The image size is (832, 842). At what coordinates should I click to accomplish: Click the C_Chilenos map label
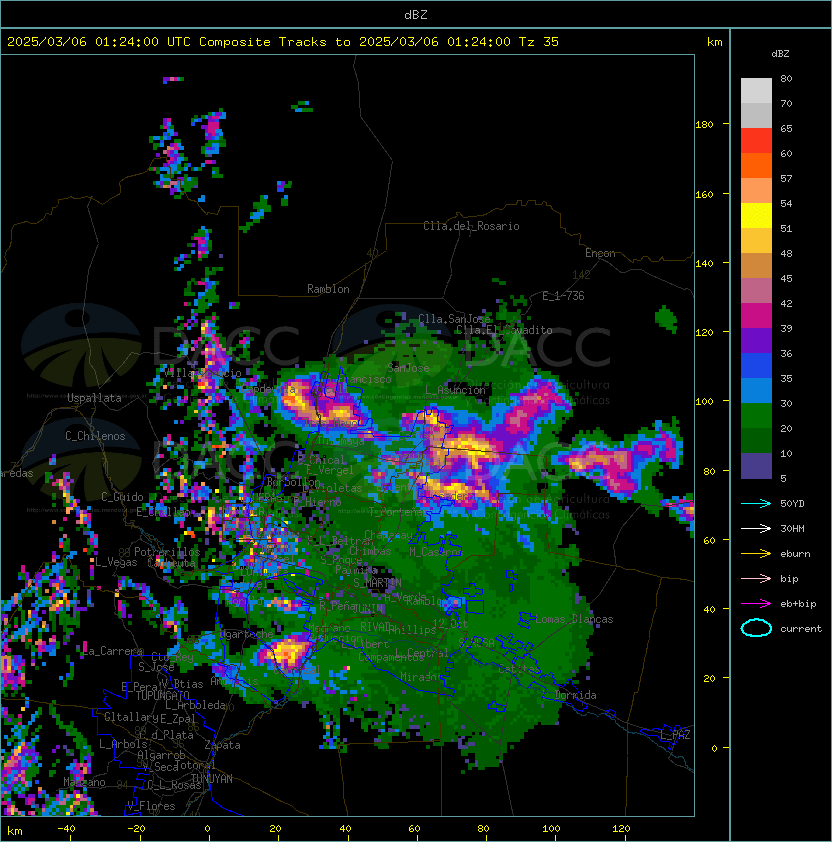pyautogui.click(x=95, y=436)
